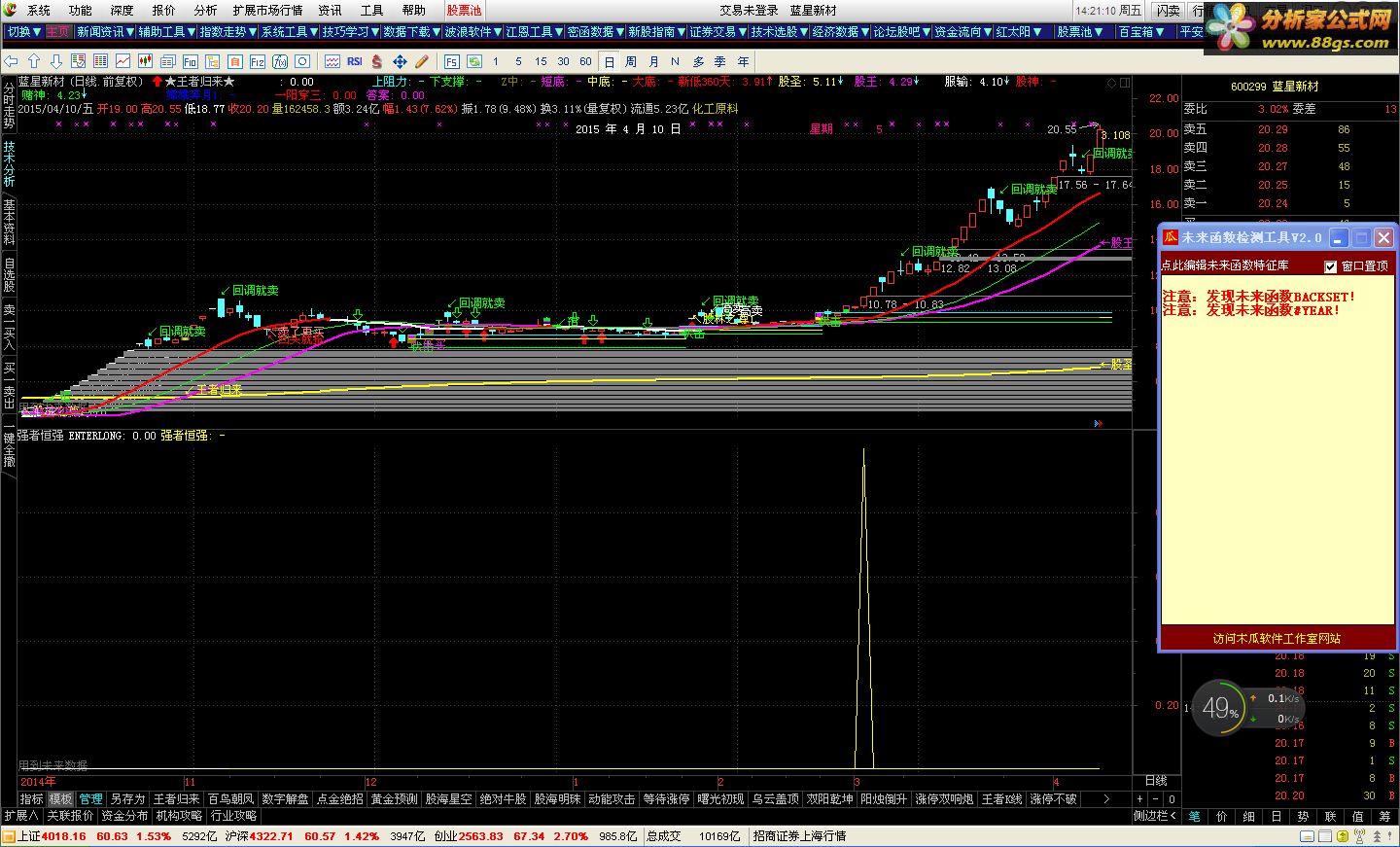Screen dimensions: 1400x847
Task: Expand the 新闻资讯 dropdown
Action: coord(107,32)
